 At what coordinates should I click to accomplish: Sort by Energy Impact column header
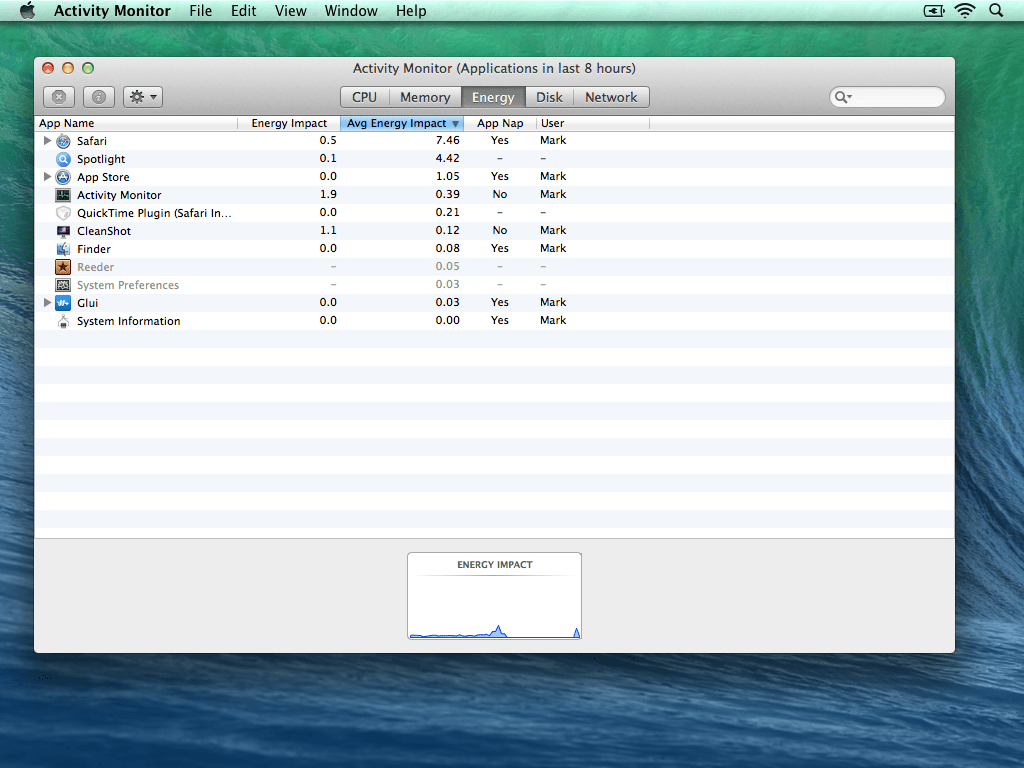289,123
